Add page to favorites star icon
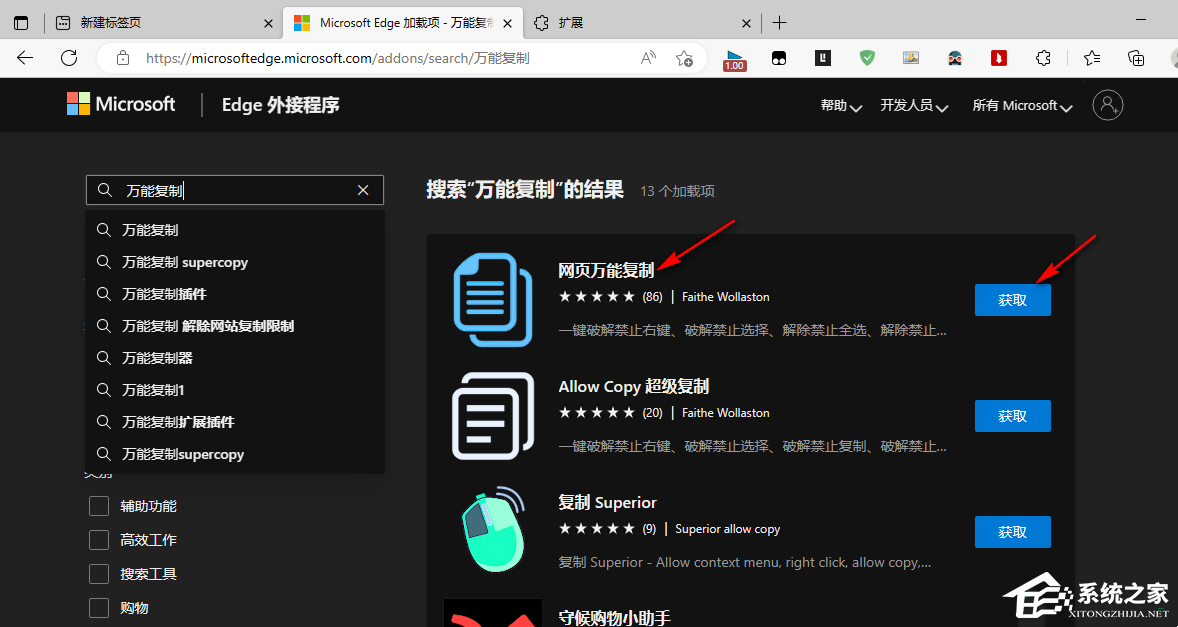1178x627 pixels. click(x=684, y=58)
